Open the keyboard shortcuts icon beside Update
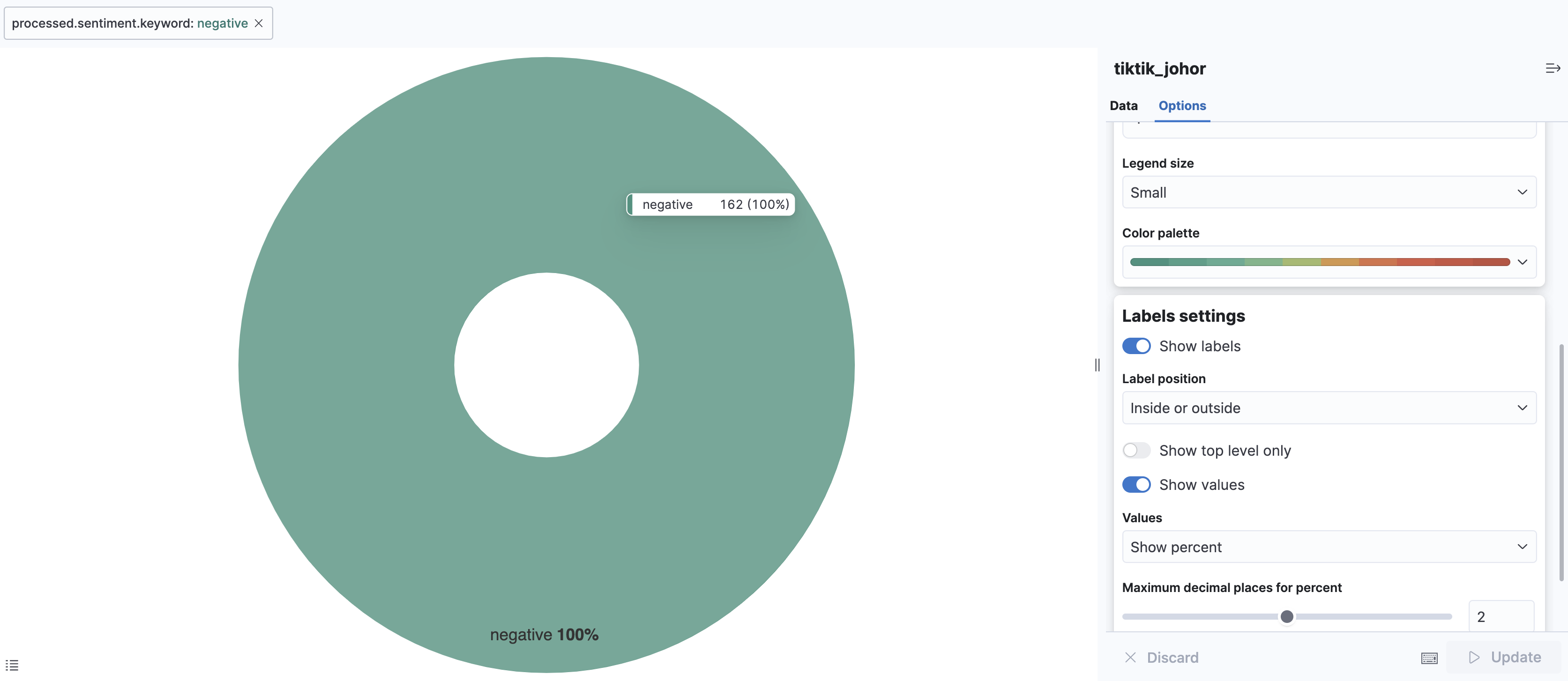The width and height of the screenshot is (1568, 681). click(x=1429, y=657)
